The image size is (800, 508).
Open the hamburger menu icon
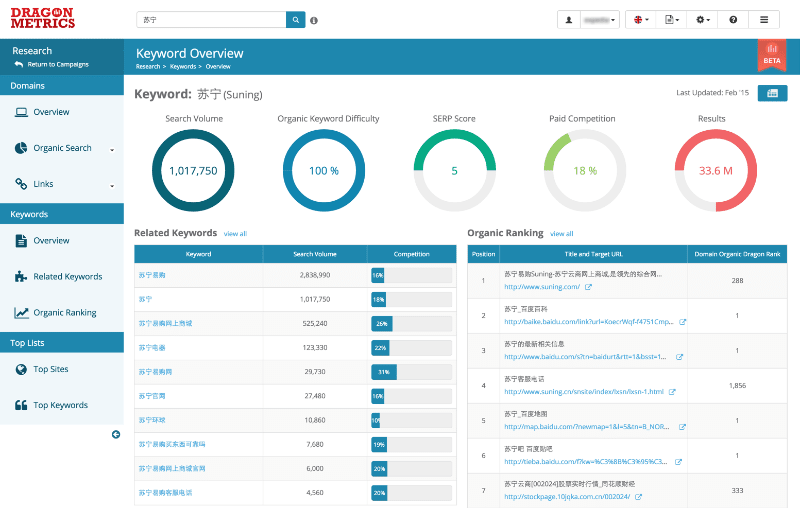(x=764, y=19)
